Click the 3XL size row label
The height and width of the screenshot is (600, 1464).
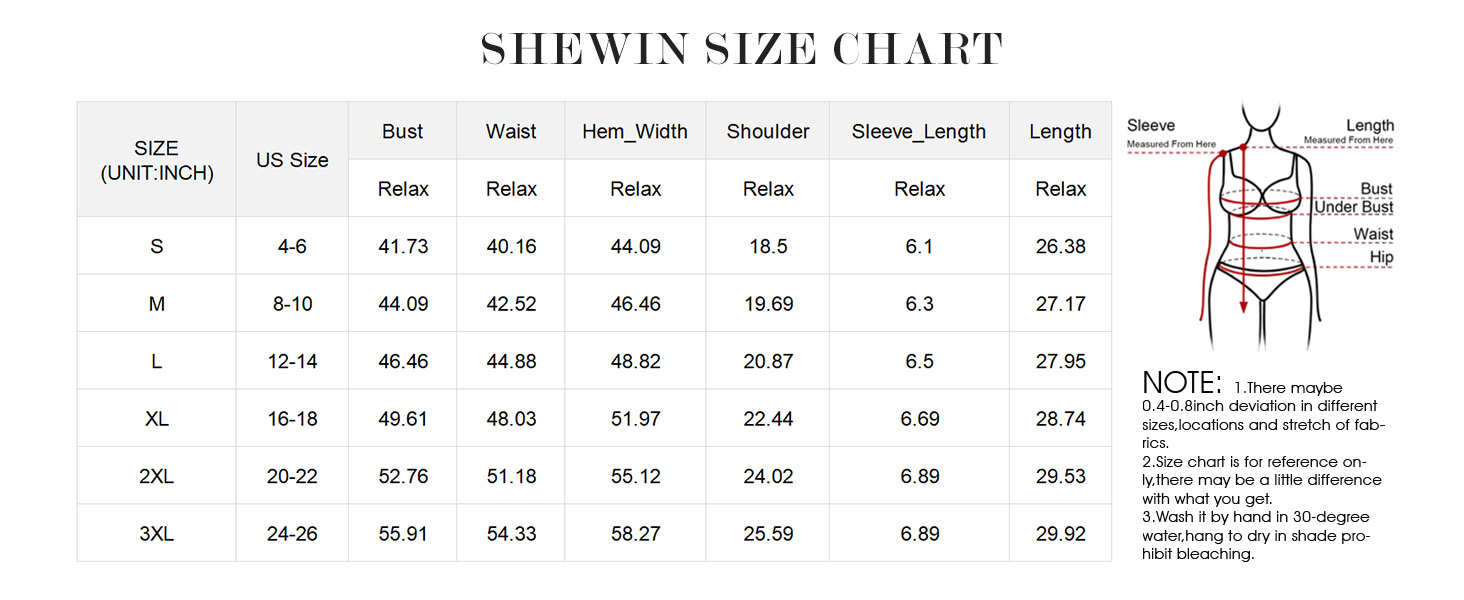[157, 534]
